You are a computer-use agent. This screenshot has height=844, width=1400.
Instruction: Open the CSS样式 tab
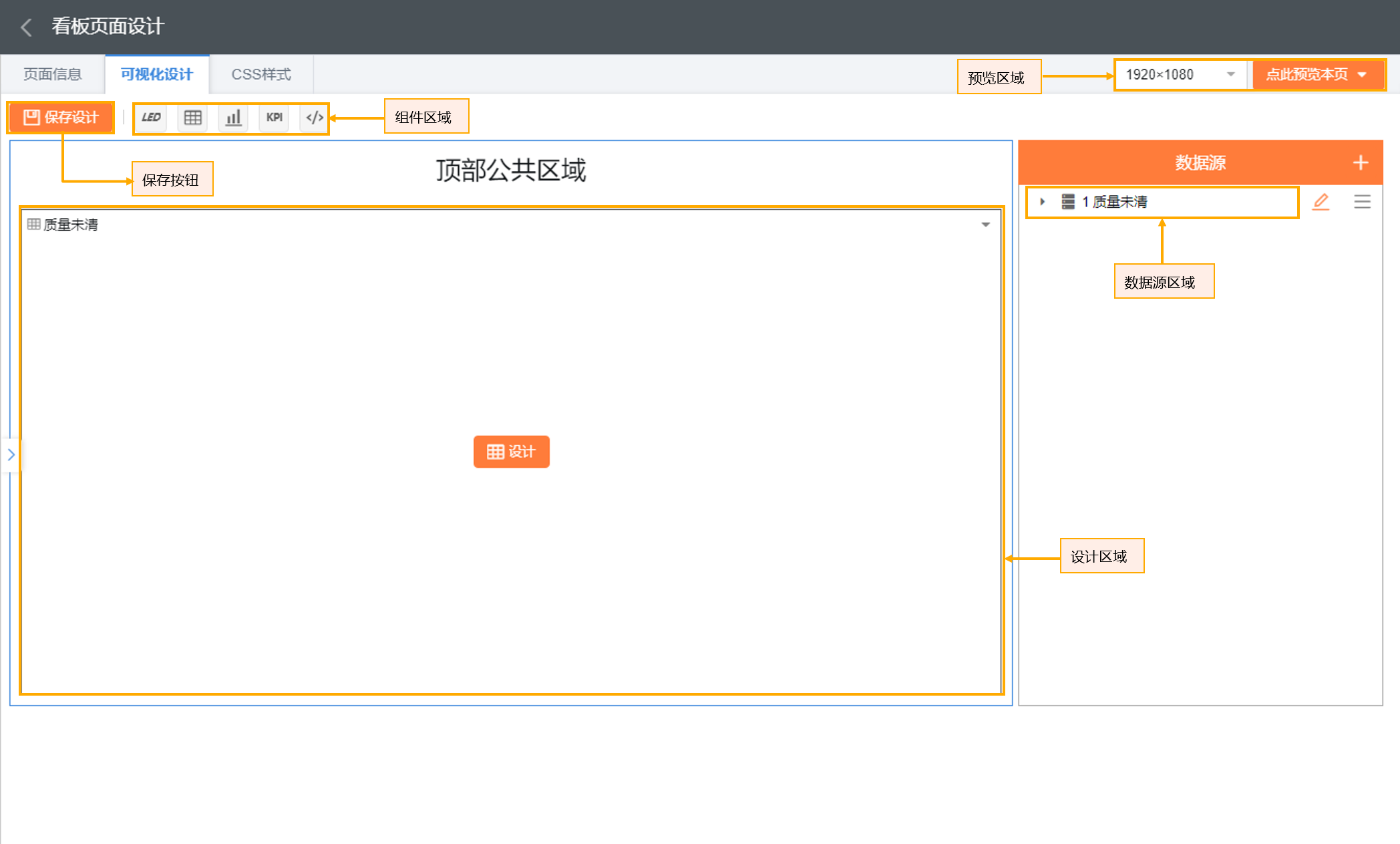(x=261, y=74)
